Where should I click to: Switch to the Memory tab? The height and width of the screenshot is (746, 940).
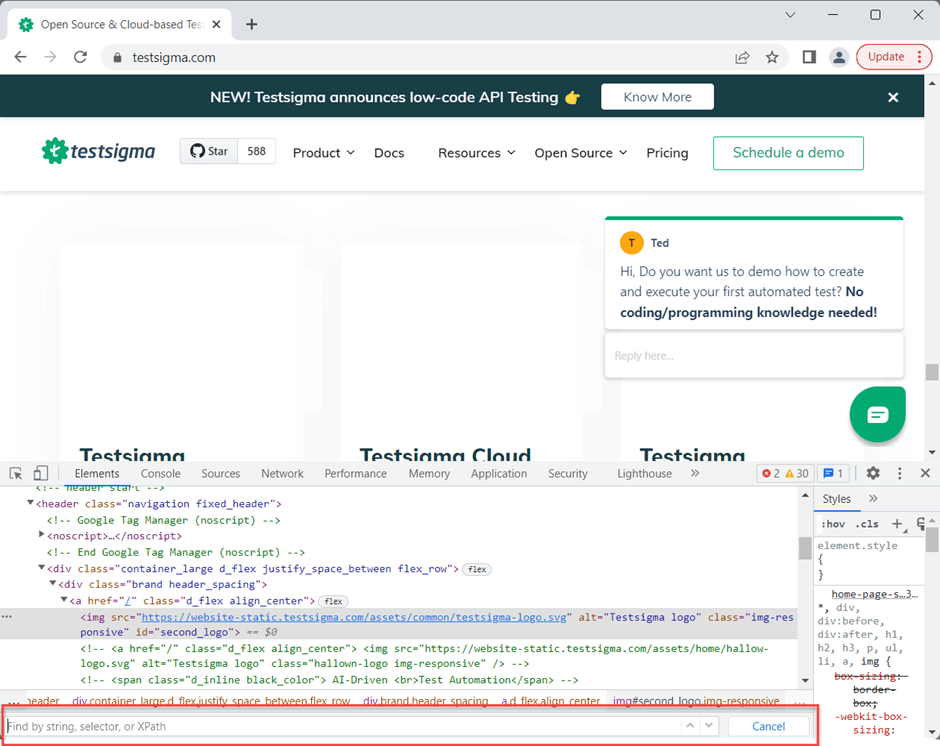(429, 473)
